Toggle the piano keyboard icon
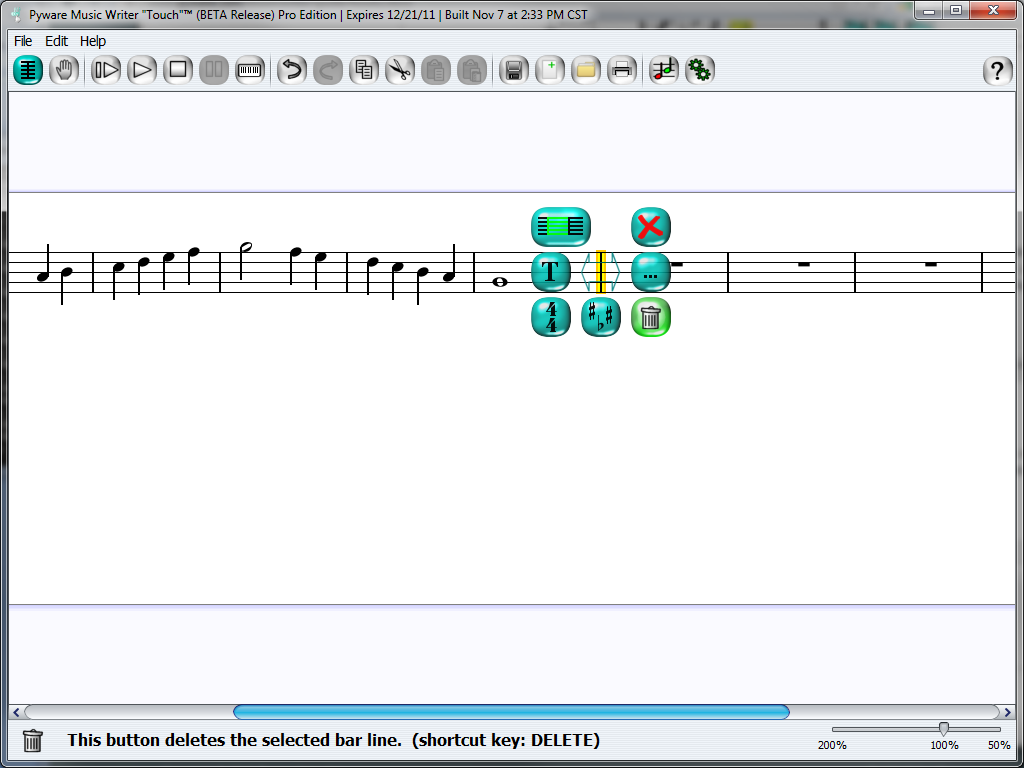The width and height of the screenshot is (1024, 768). click(250, 70)
